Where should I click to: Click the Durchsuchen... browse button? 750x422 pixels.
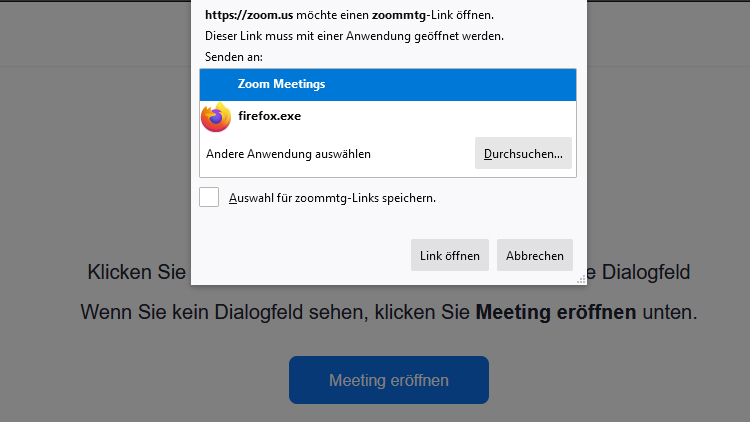pyautogui.click(x=523, y=154)
